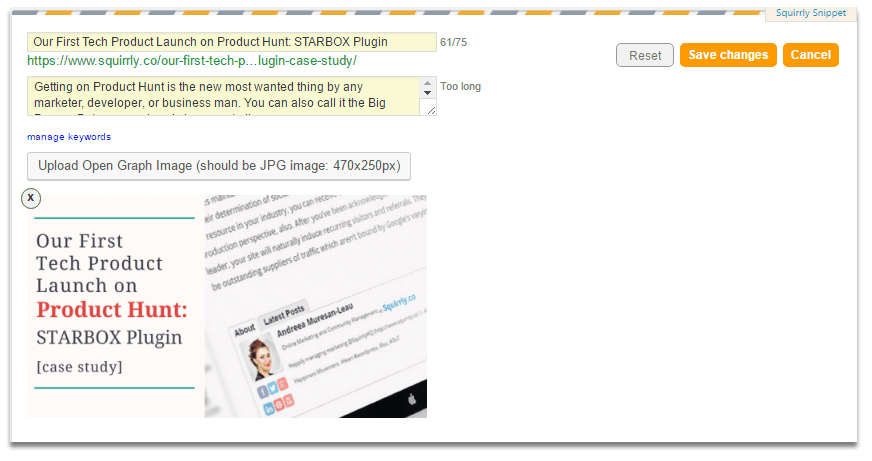Click Upload Open Graph Image button
The width and height of the screenshot is (872, 461).
pos(219,166)
